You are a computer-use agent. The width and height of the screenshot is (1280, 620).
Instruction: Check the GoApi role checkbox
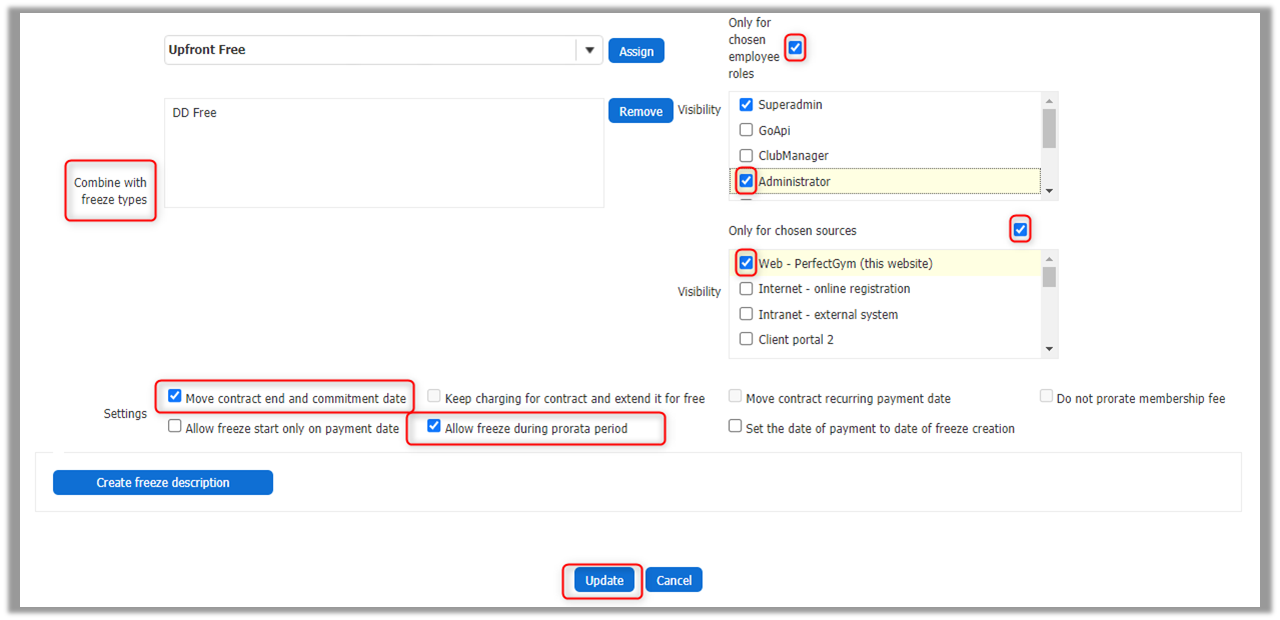tap(746, 130)
